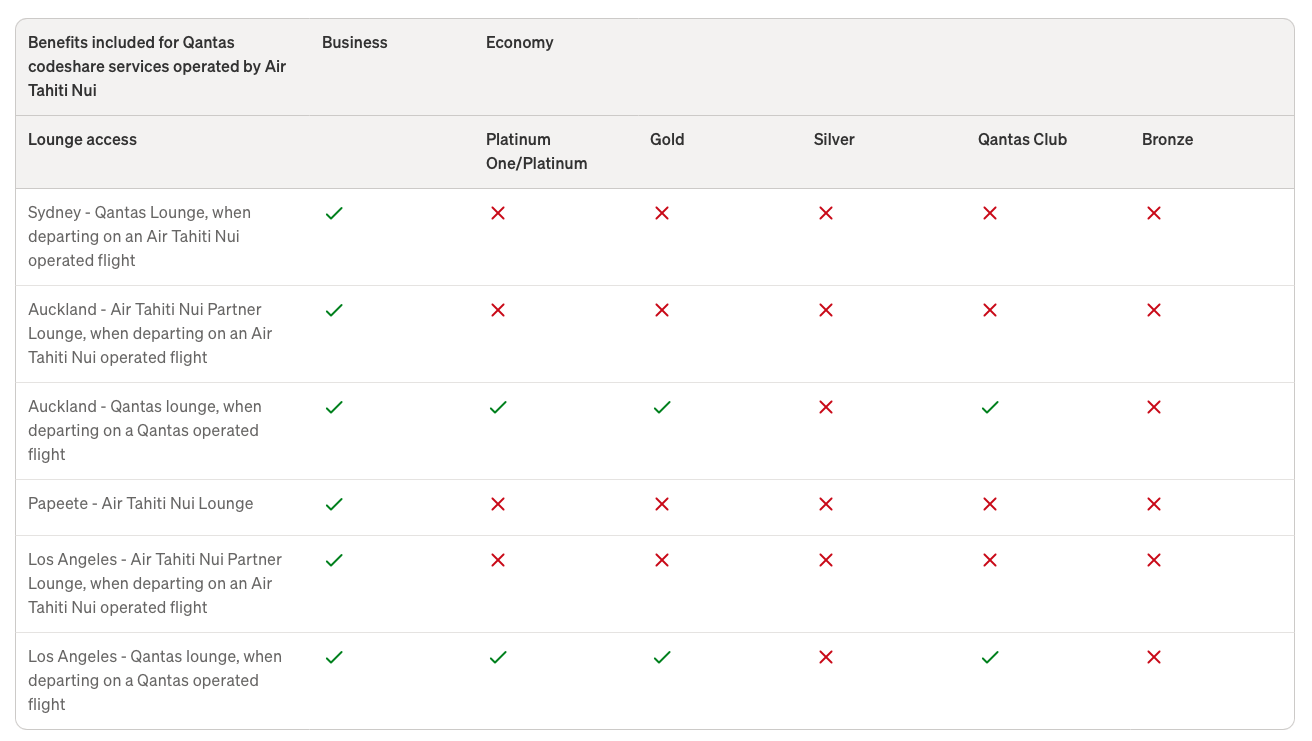The height and width of the screenshot is (741, 1312).
Task: Select Silver cross in Auckland Qantas lounge row
Action: point(826,407)
